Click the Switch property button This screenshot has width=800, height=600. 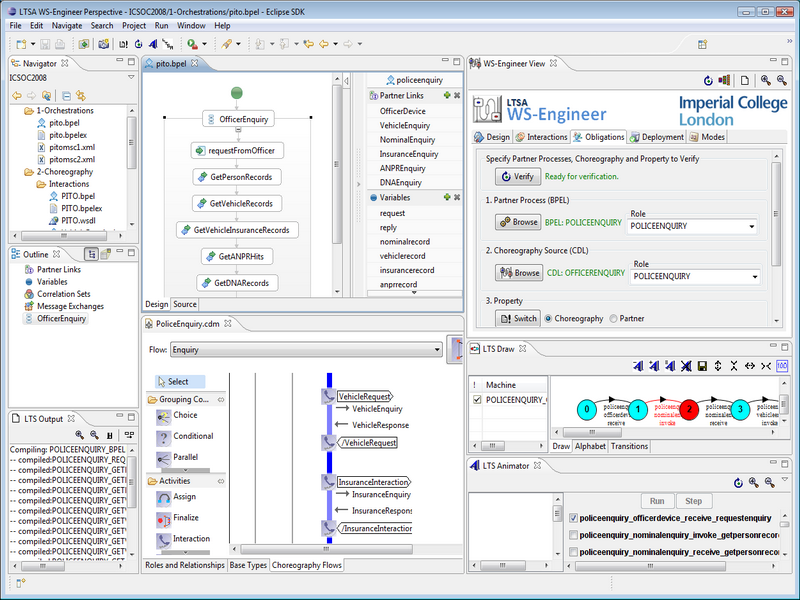click(518, 318)
